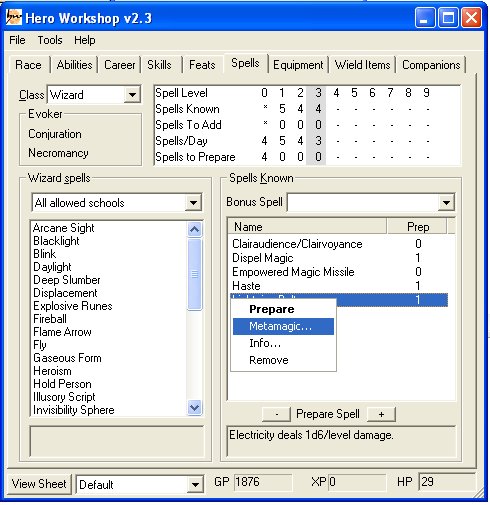Expand the Default sheet dropdown

(x=195, y=484)
